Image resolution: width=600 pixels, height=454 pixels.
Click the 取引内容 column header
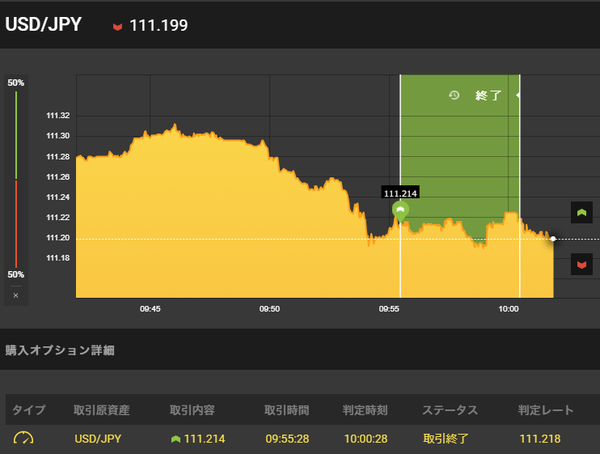192,410
